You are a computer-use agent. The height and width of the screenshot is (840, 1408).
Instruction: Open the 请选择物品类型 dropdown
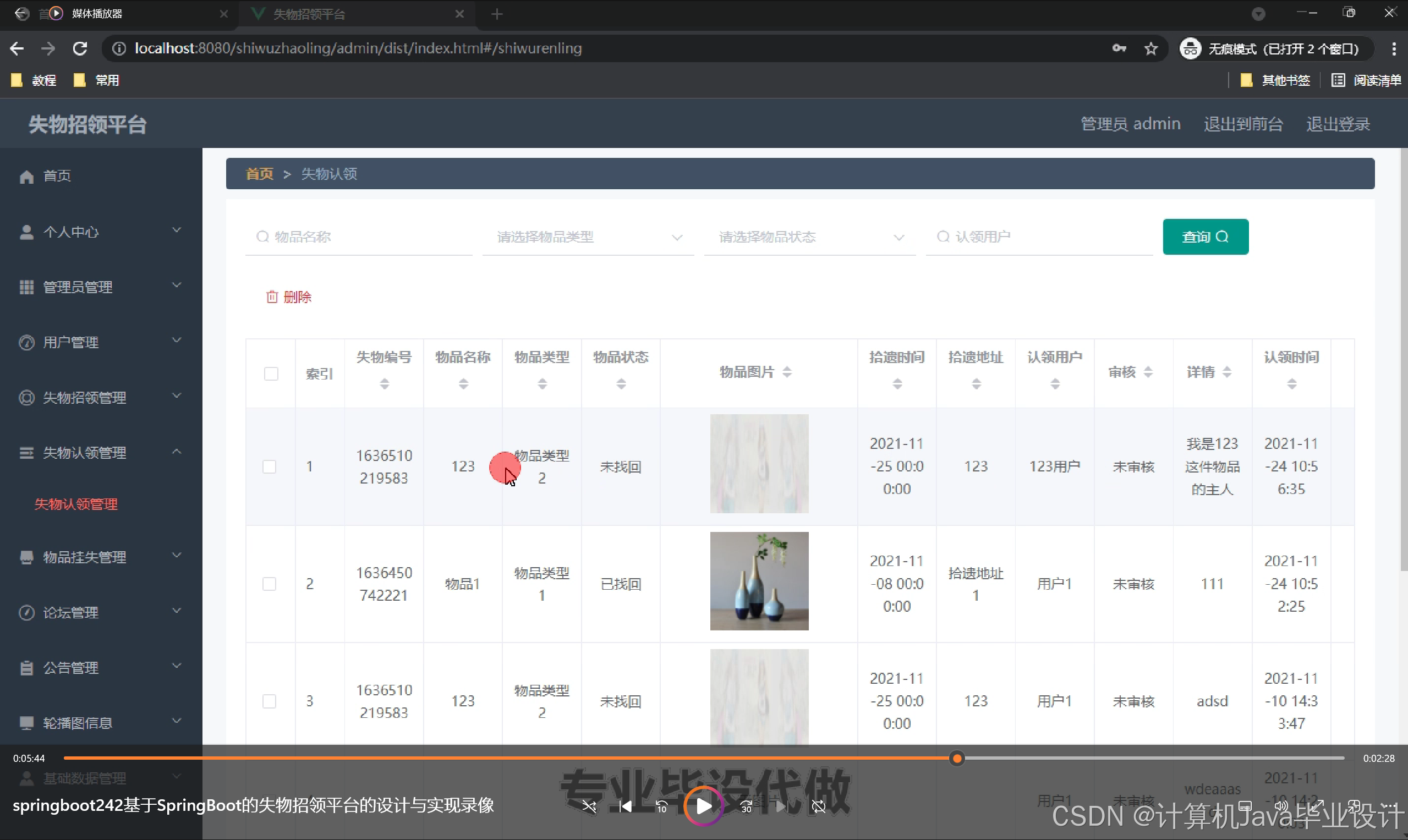tap(588, 237)
